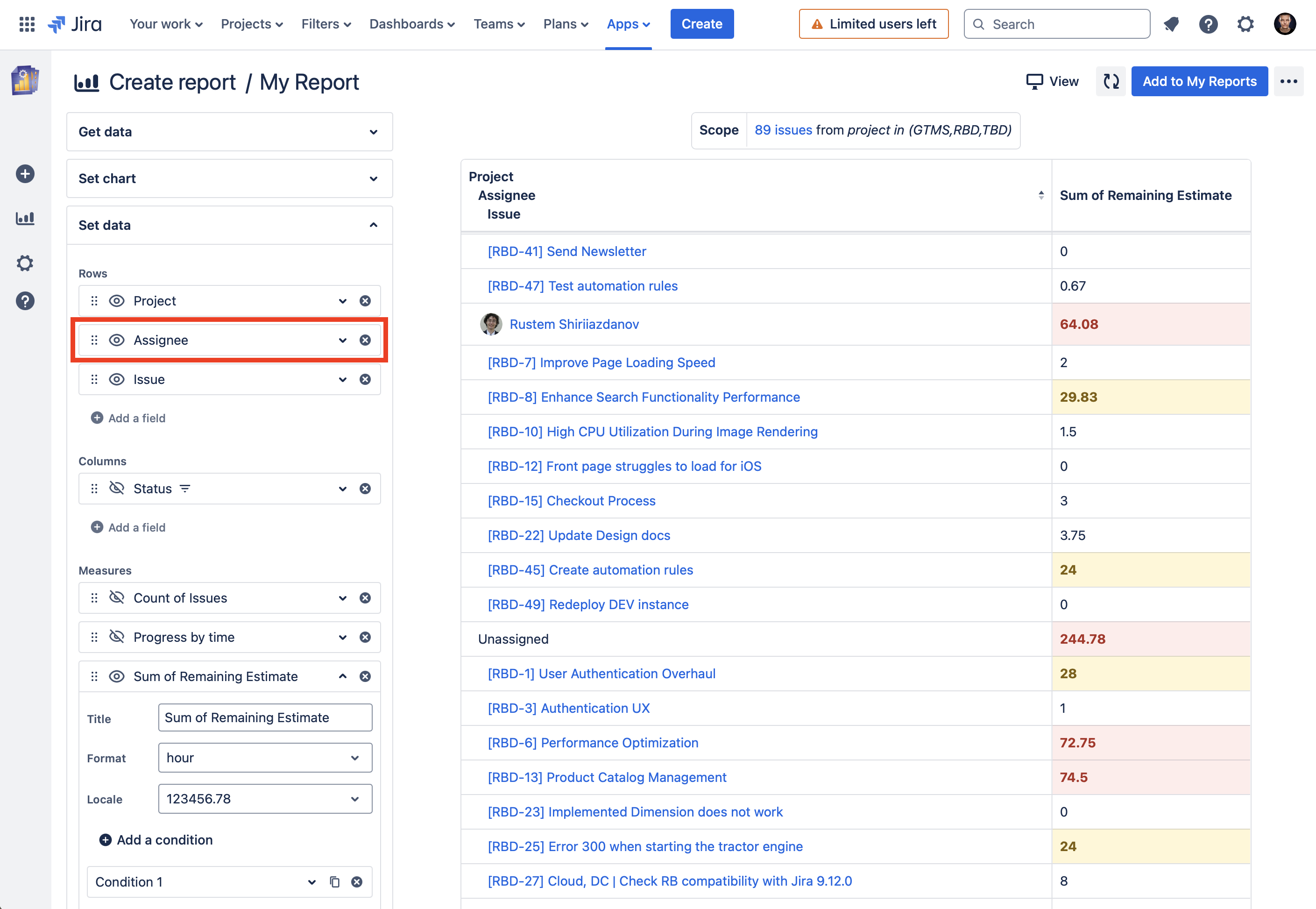Open the Format hour dropdown
The width and height of the screenshot is (1316, 909).
click(x=265, y=758)
